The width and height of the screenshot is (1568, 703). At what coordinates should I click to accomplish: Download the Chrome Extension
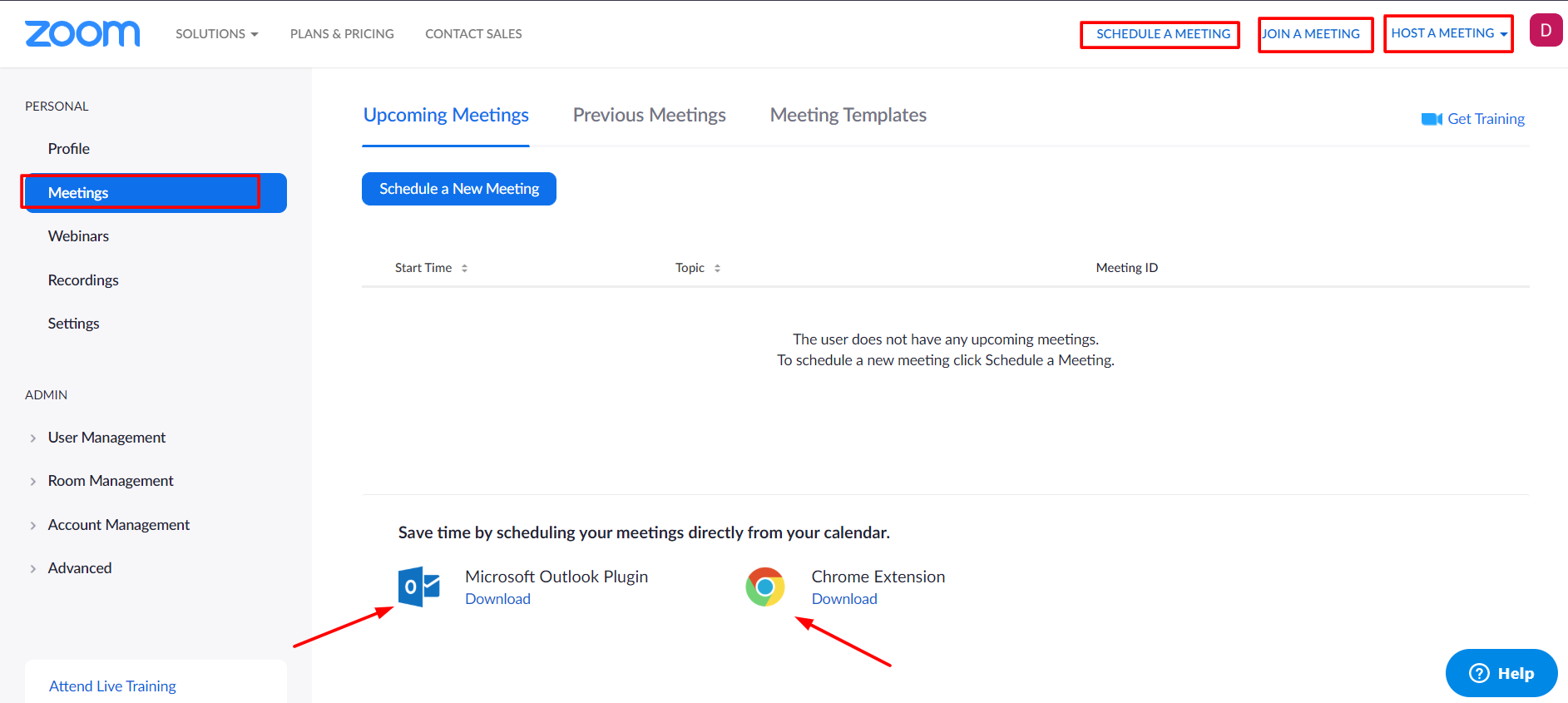844,599
